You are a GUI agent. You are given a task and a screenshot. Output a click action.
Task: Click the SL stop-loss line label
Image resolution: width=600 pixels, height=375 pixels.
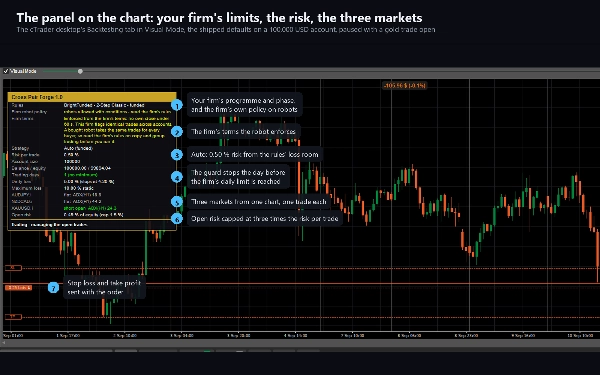pyautogui.click(x=13, y=268)
